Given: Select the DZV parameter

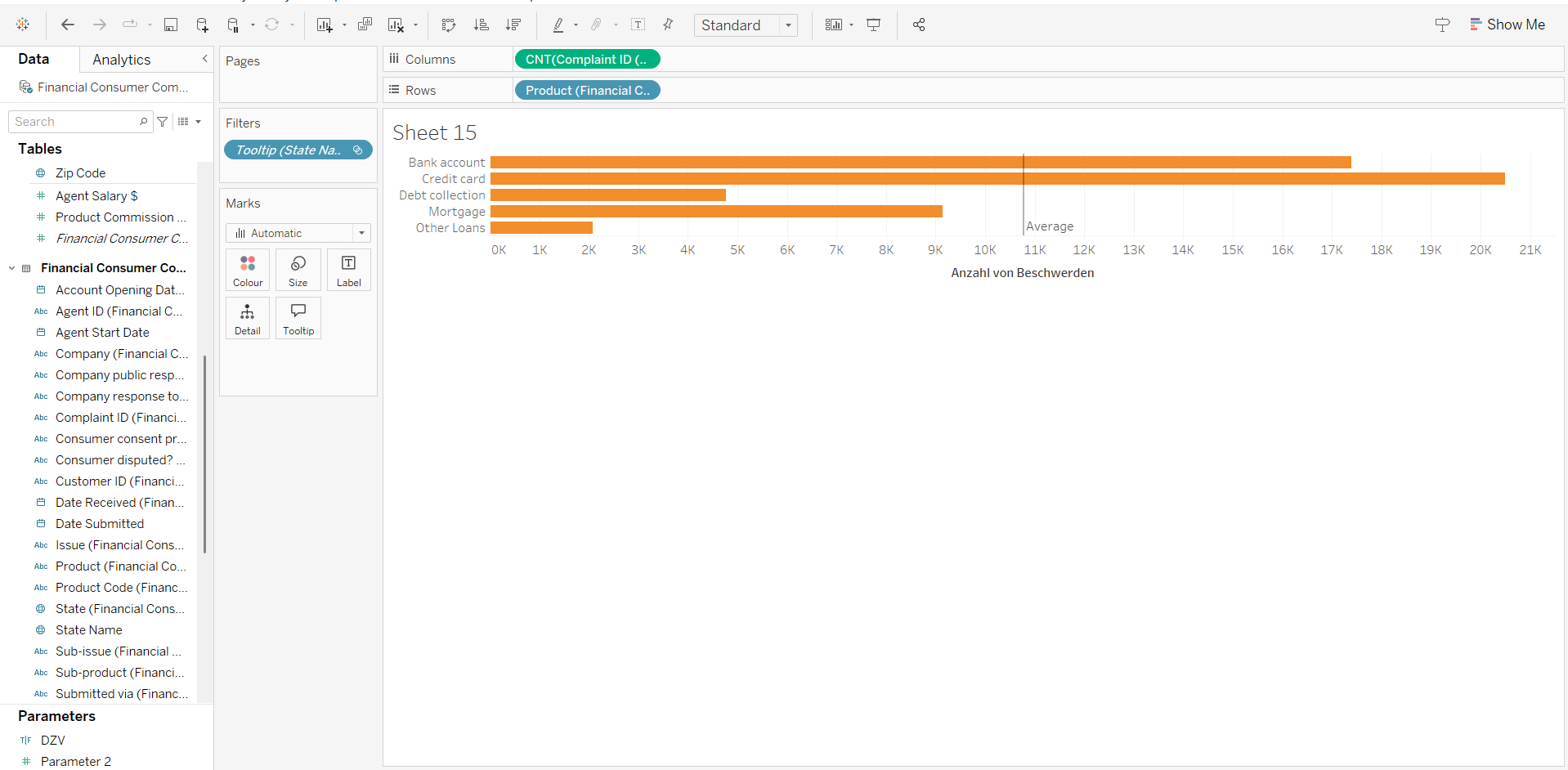Looking at the screenshot, I should 53,741.
